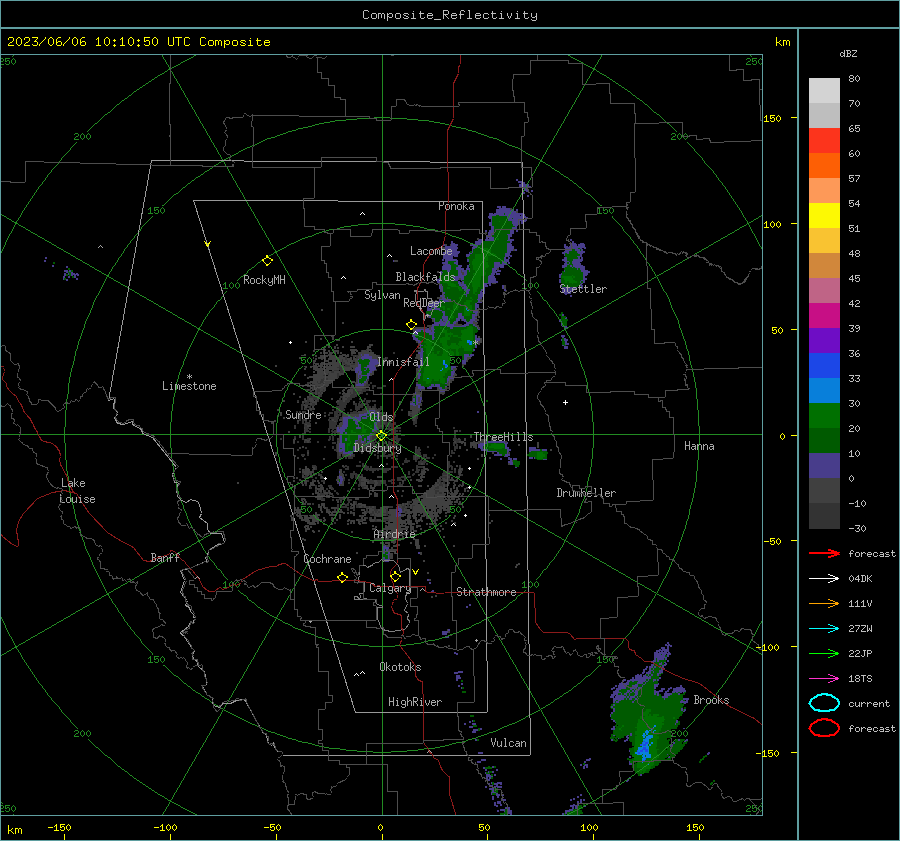Click the Banff label

point(165,558)
